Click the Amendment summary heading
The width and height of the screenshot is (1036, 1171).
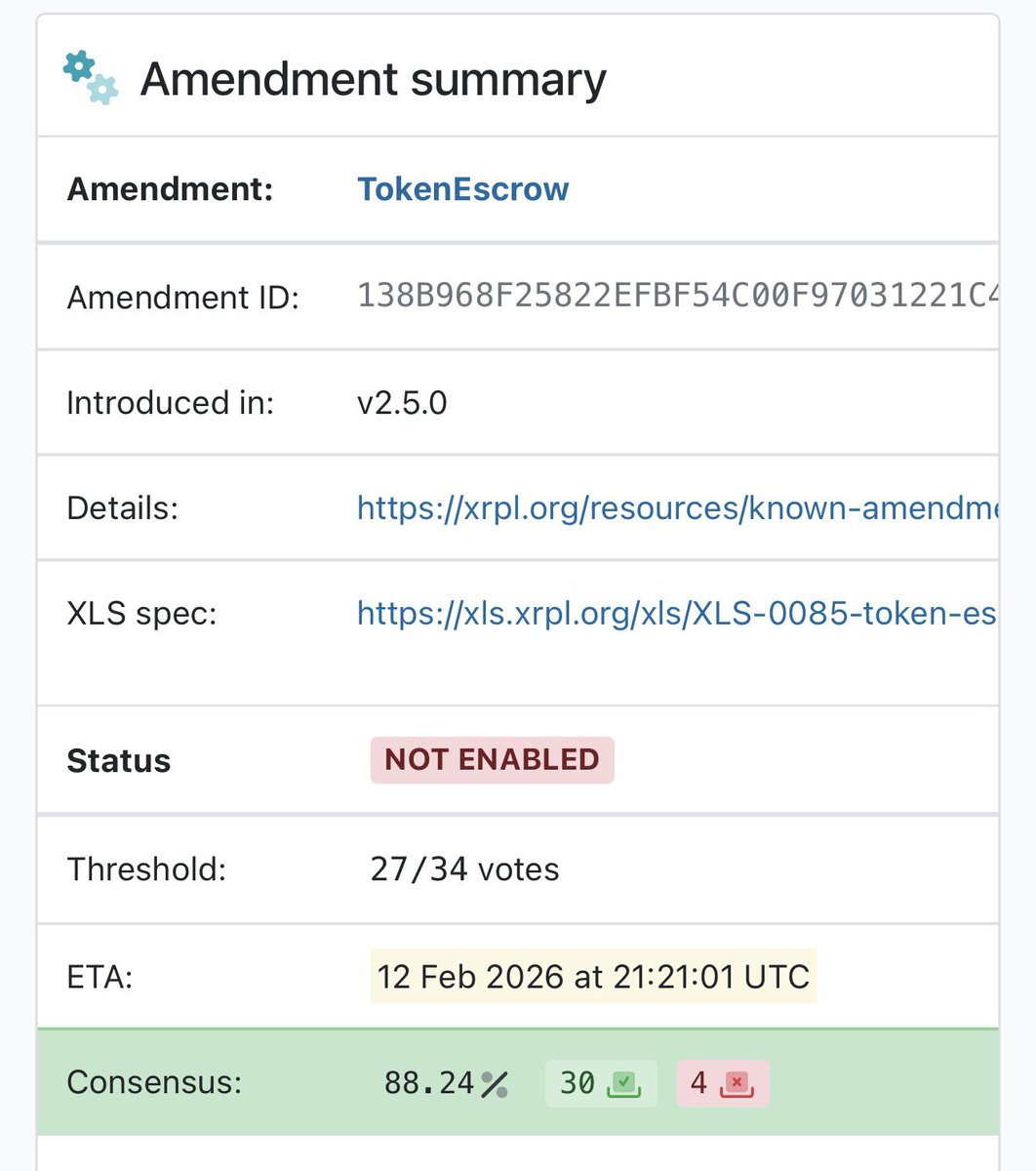pos(373,80)
